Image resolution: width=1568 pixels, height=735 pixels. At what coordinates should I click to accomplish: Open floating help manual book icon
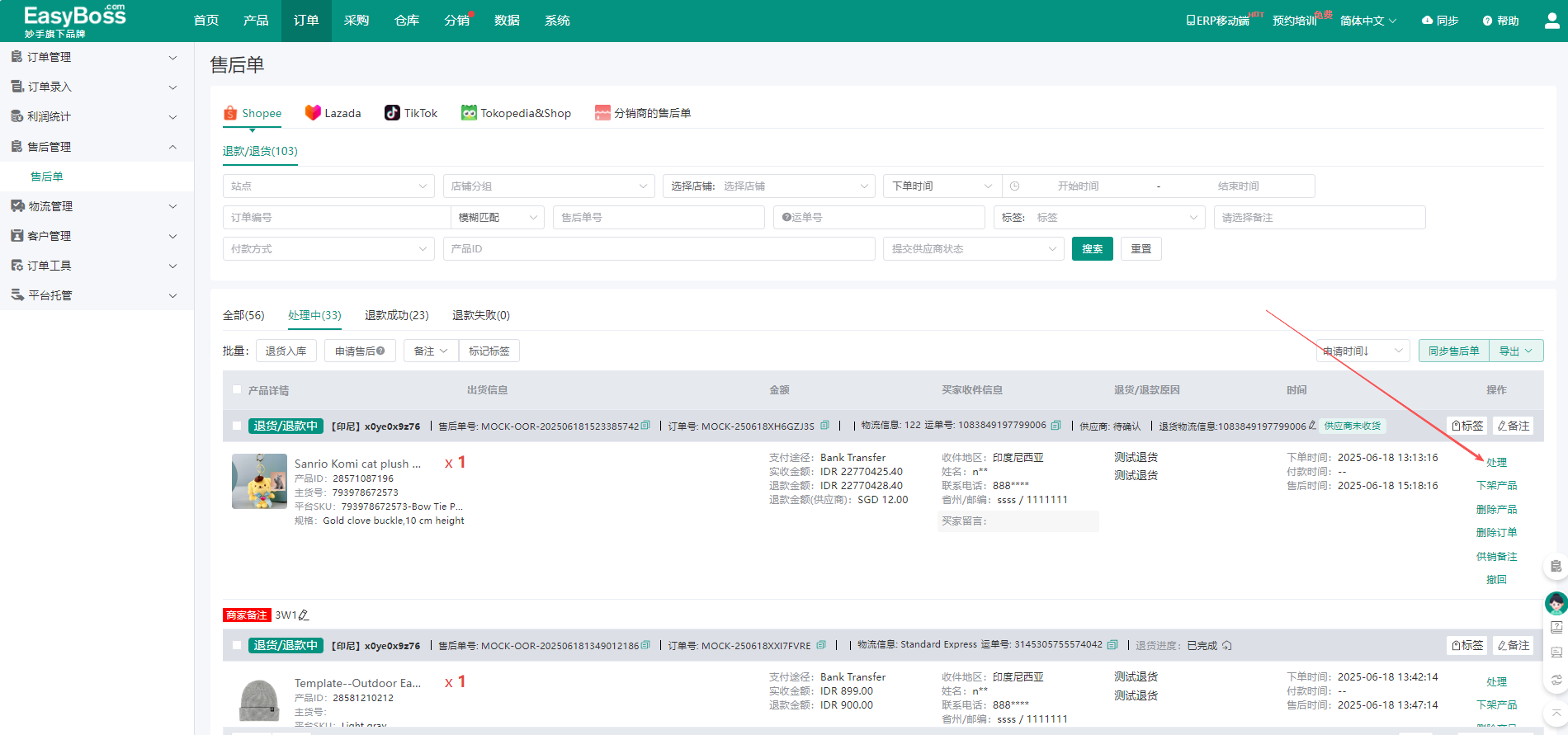point(1556,627)
